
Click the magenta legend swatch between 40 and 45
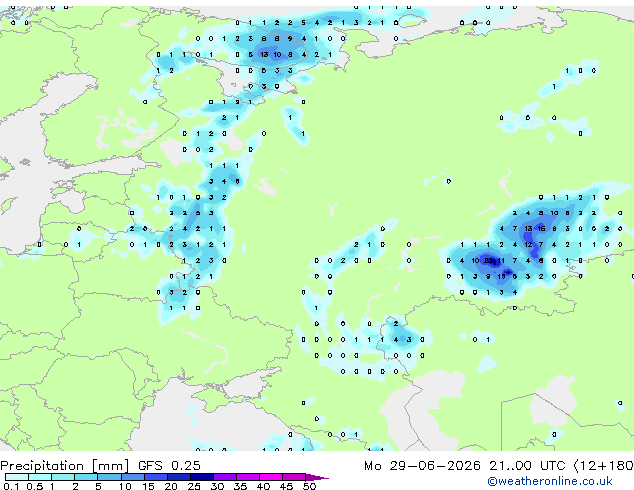tap(271, 477)
